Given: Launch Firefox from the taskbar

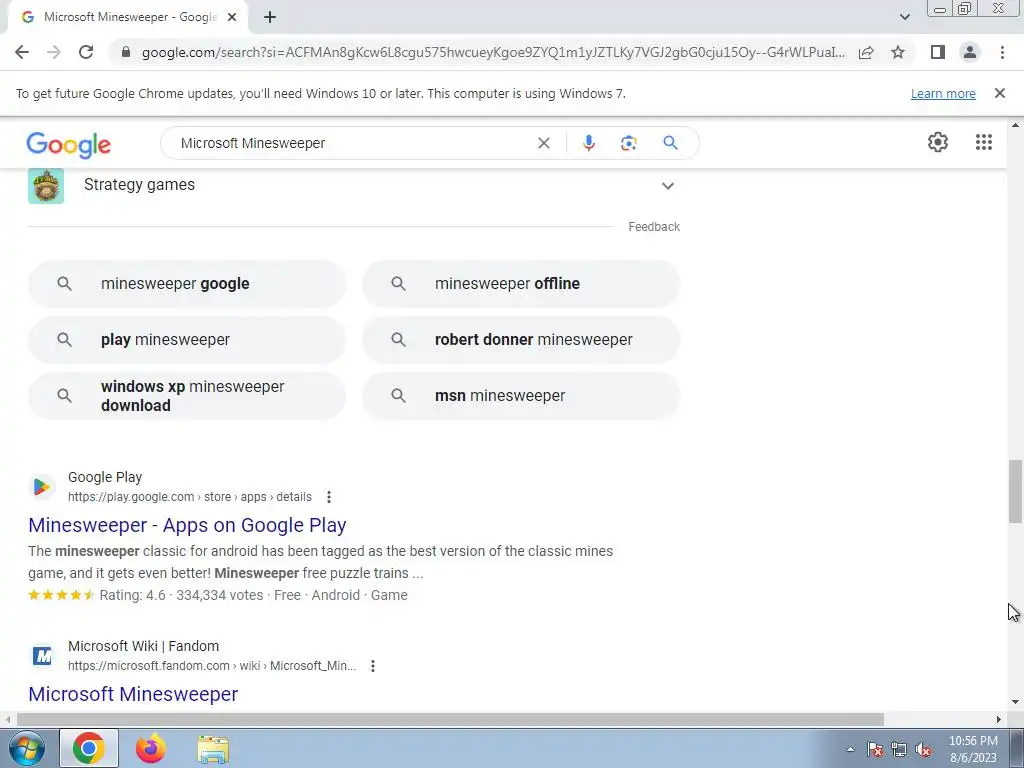Looking at the screenshot, I should 150,748.
